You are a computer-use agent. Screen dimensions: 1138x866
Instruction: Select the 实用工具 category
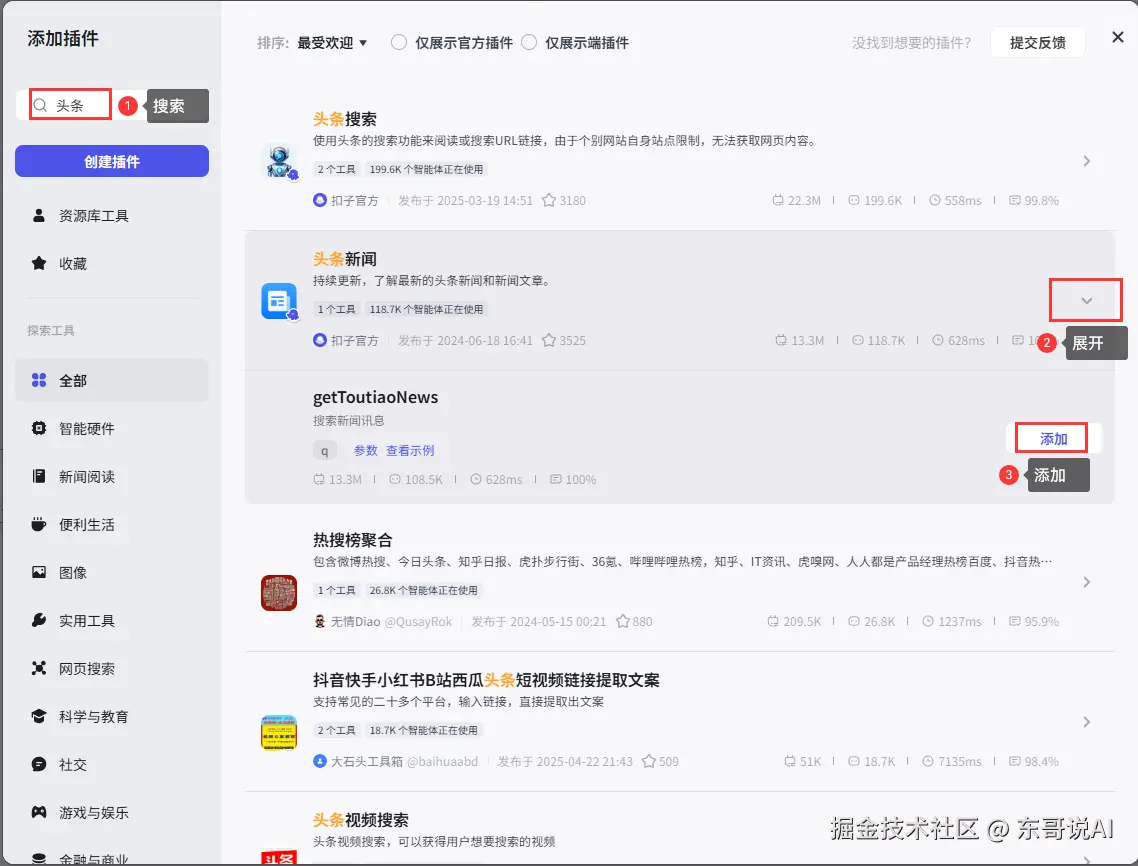pos(112,620)
